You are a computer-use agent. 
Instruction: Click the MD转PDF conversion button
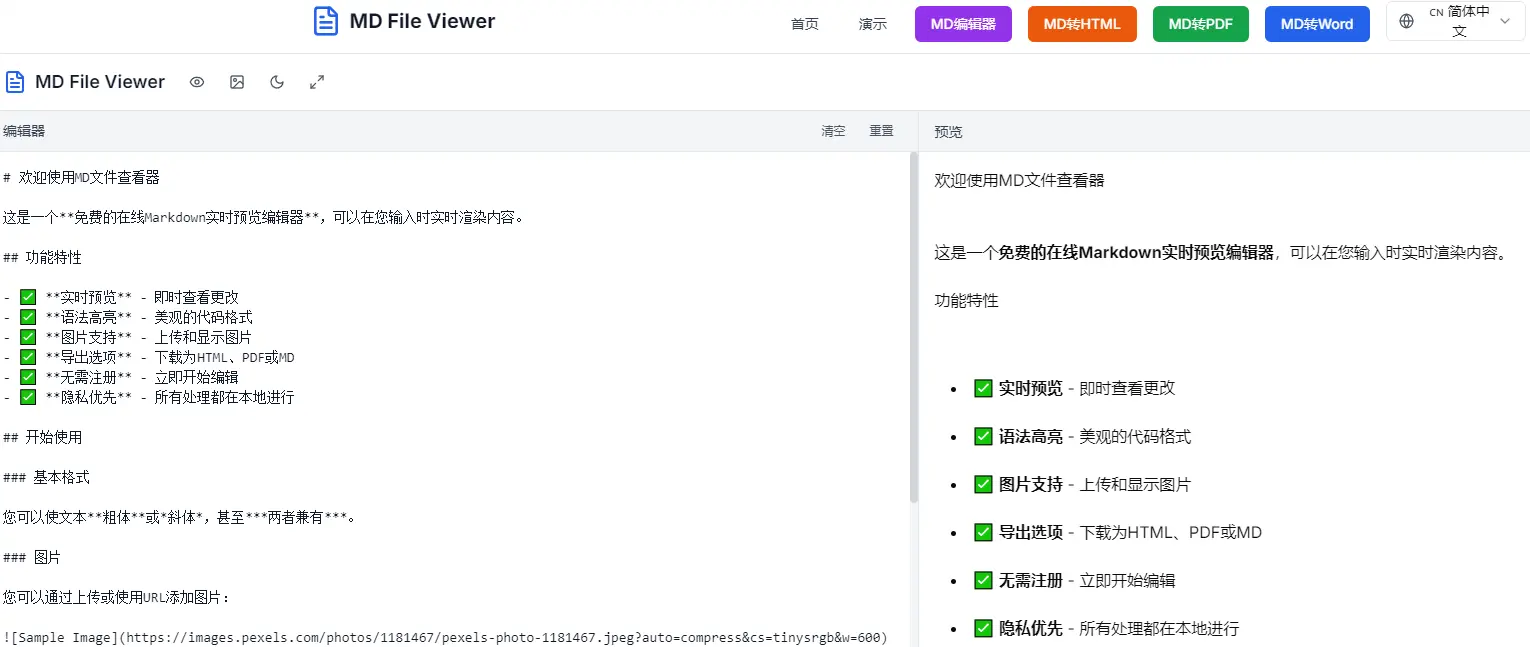[x=1200, y=23]
